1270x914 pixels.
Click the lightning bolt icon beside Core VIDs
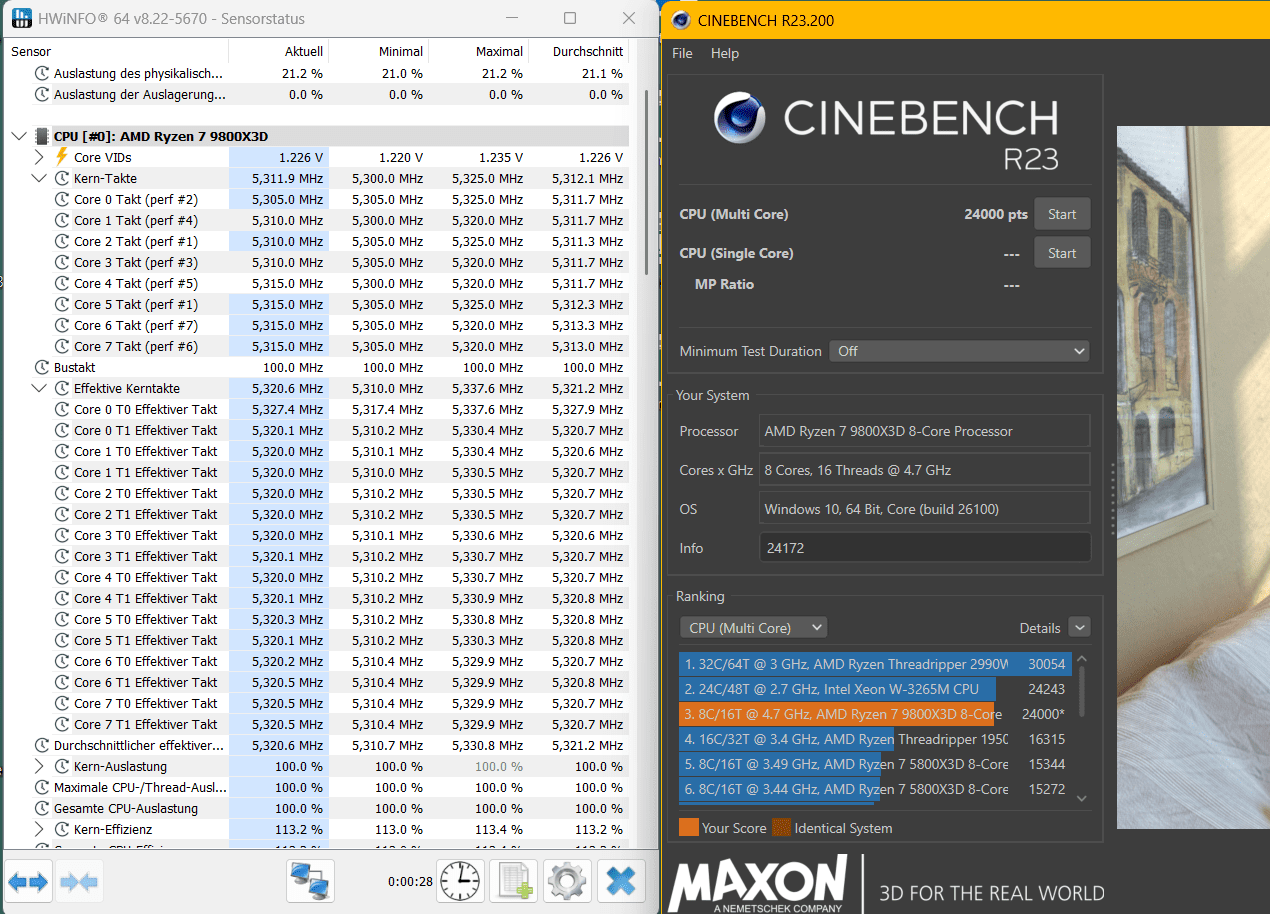coord(62,157)
